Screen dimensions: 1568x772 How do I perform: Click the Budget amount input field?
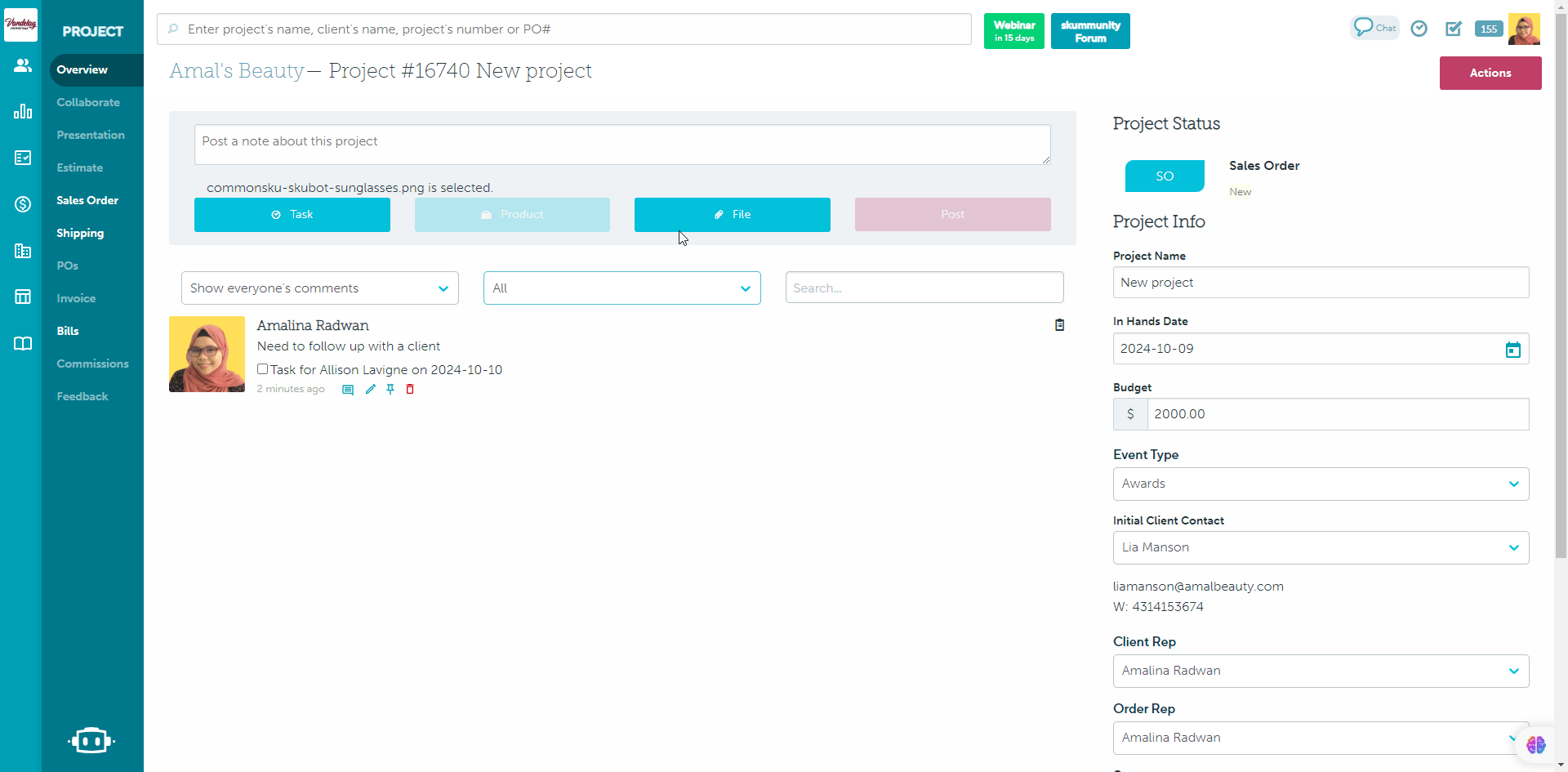tap(1336, 414)
